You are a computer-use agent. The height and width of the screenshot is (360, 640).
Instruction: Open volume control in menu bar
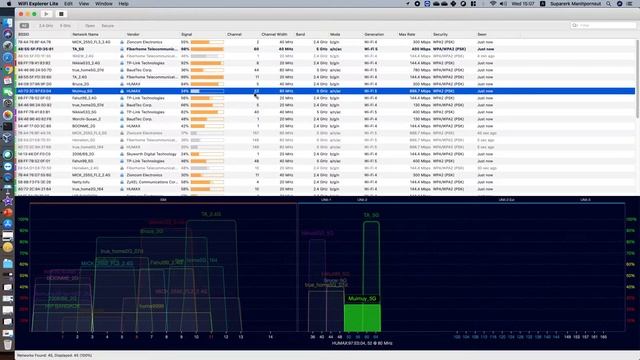point(503,4)
